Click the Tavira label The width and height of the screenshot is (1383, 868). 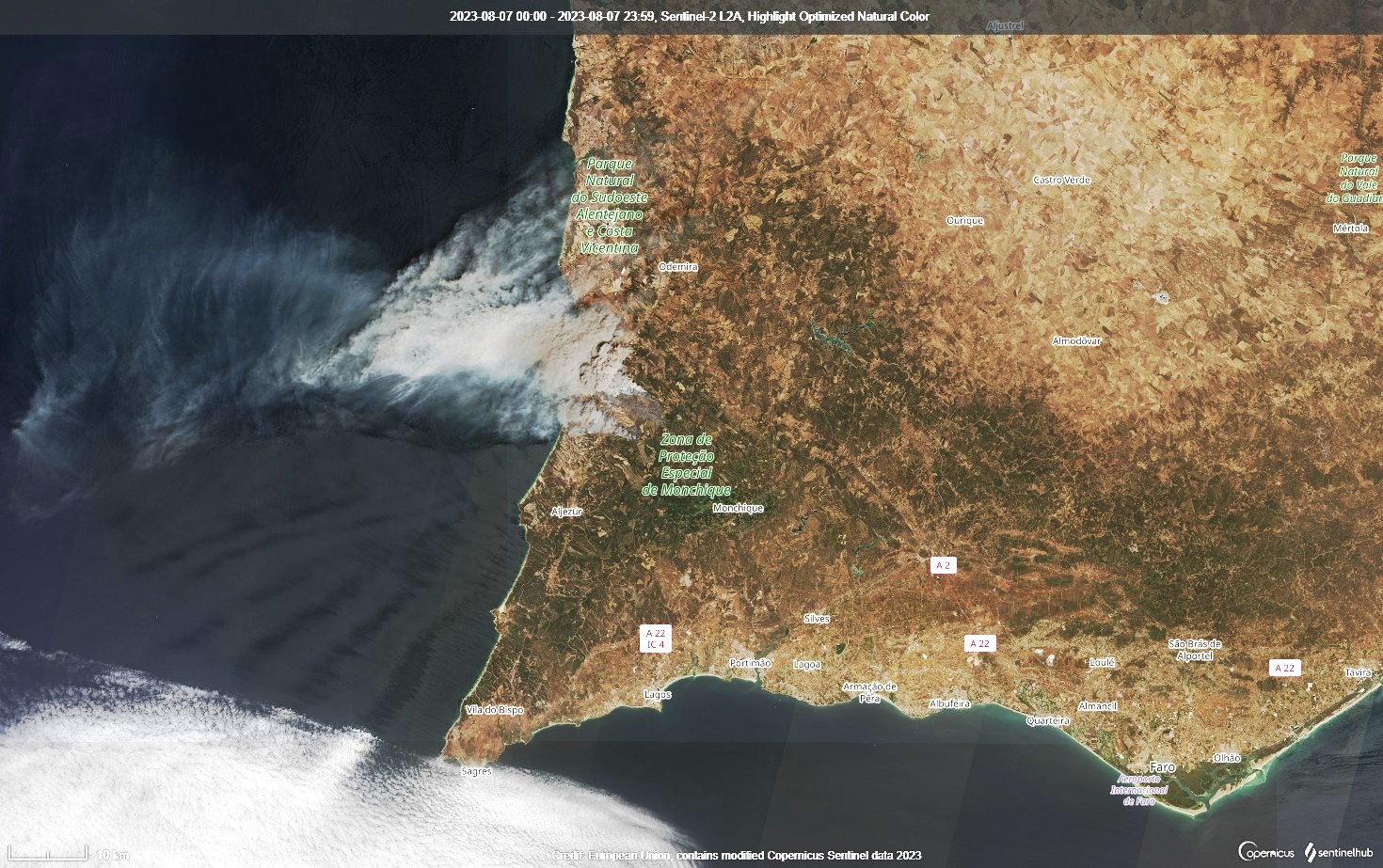pos(1359,673)
